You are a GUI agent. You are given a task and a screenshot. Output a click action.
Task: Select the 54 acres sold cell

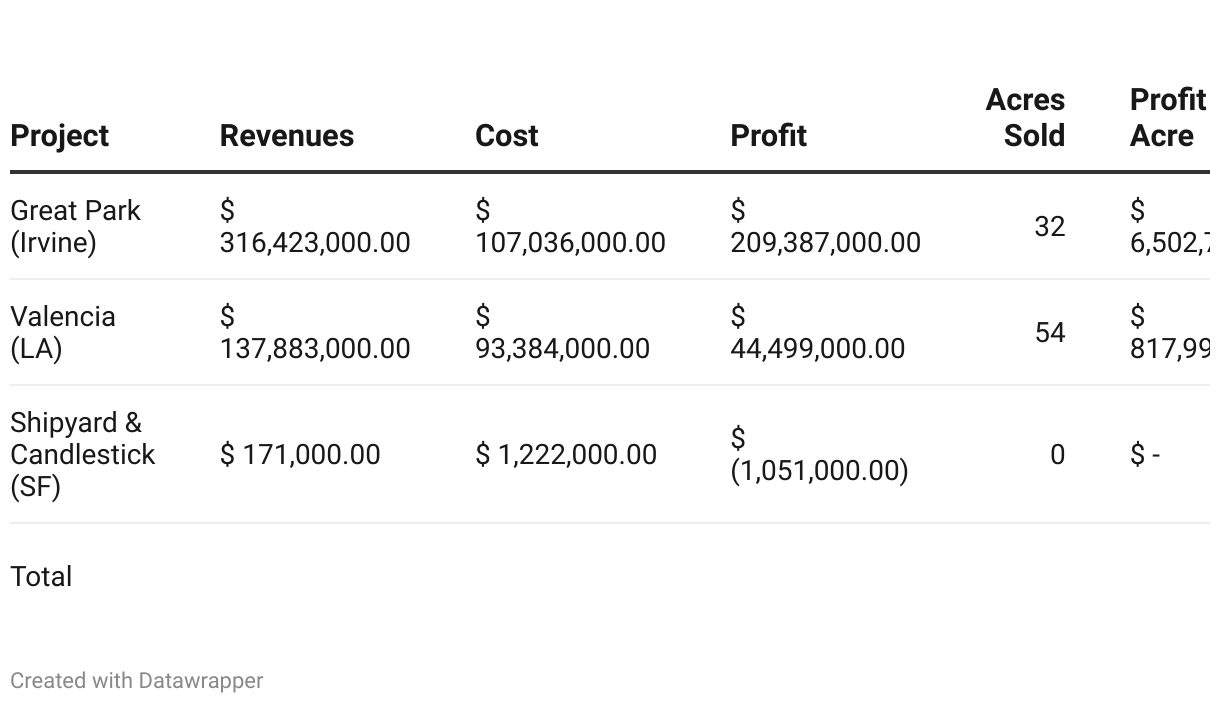1049,333
